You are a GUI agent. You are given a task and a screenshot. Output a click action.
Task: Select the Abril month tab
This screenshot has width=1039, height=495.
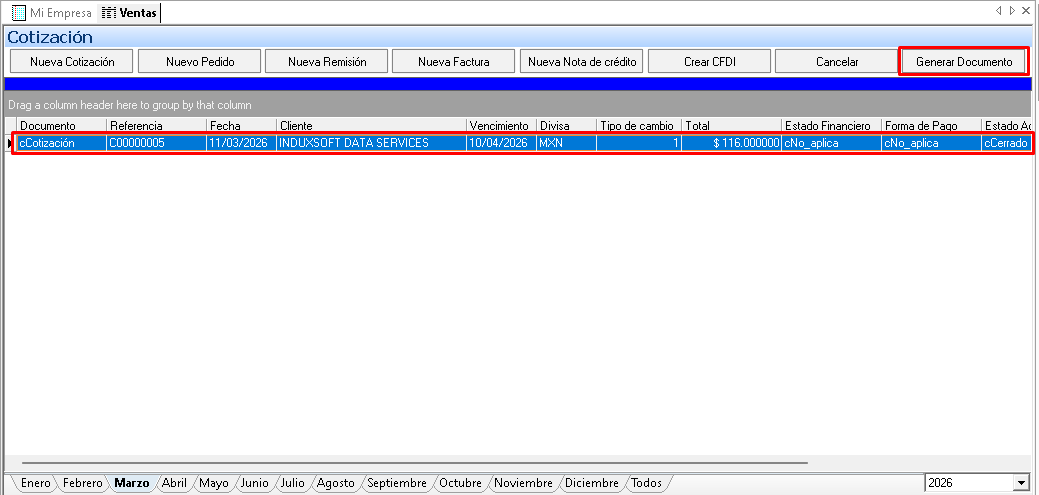point(174,483)
